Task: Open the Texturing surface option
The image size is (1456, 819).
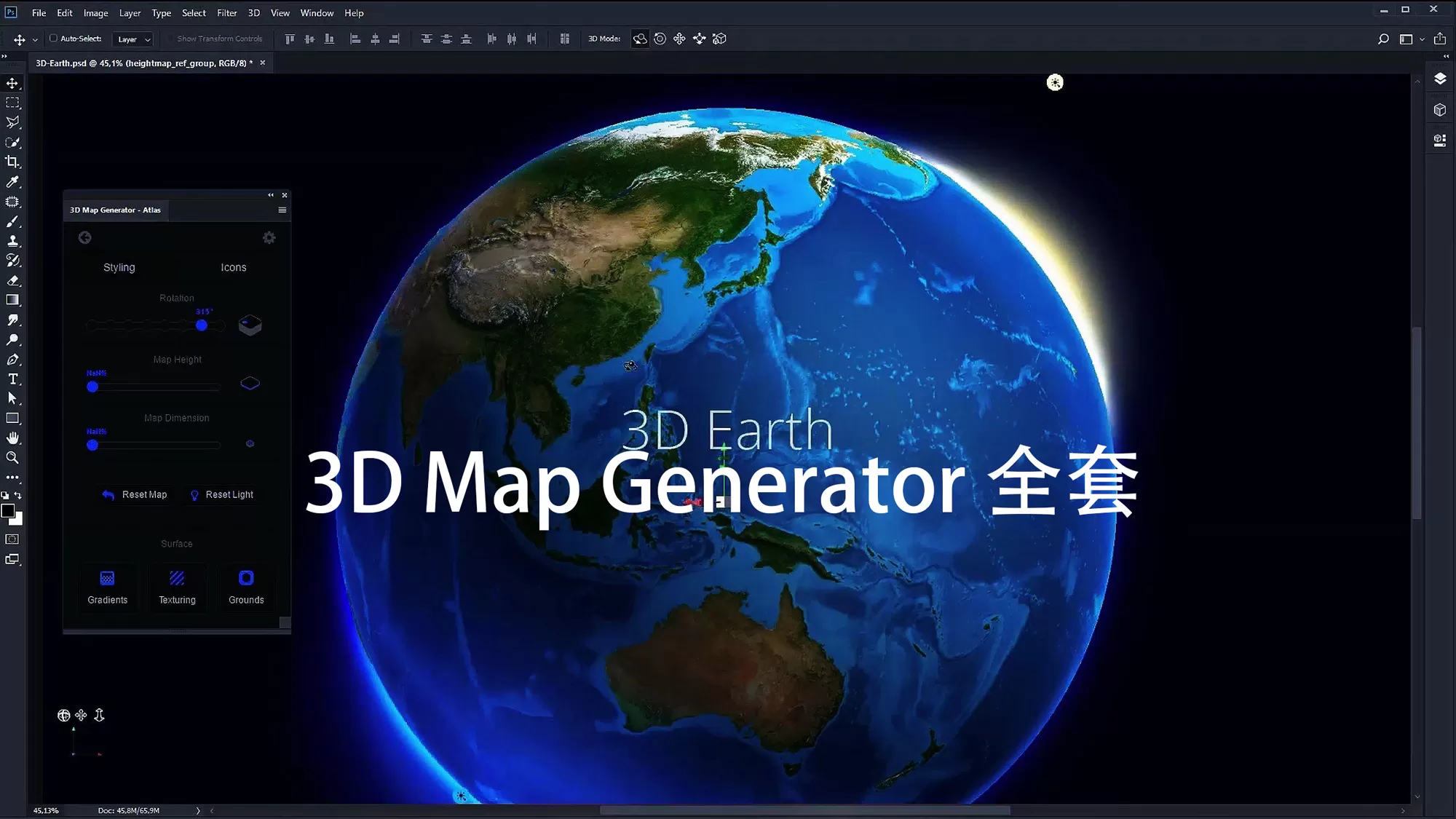Action: [x=177, y=588]
